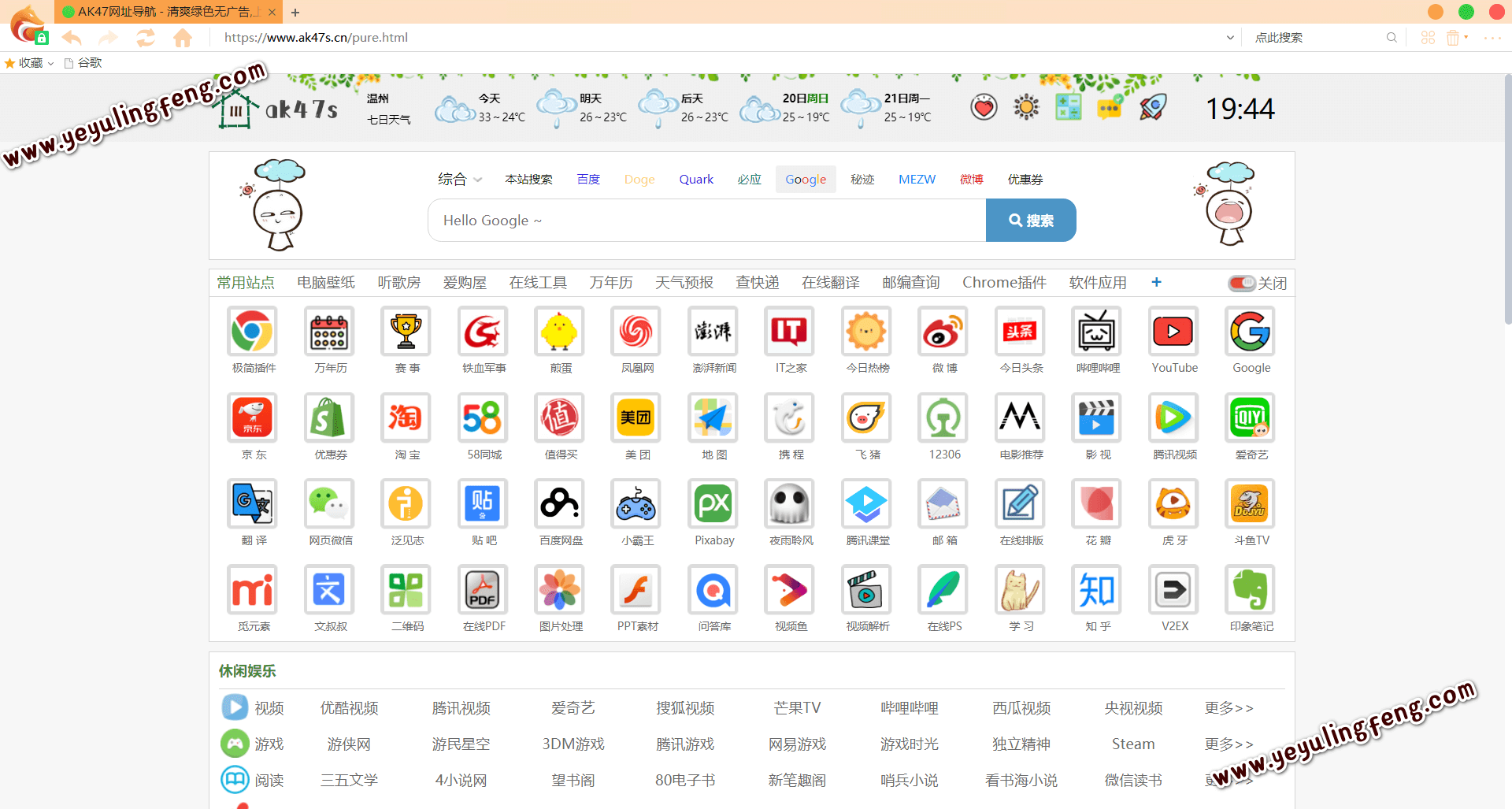Open the 铁血军事 icon
This screenshot has height=809, width=1512.
(x=483, y=332)
